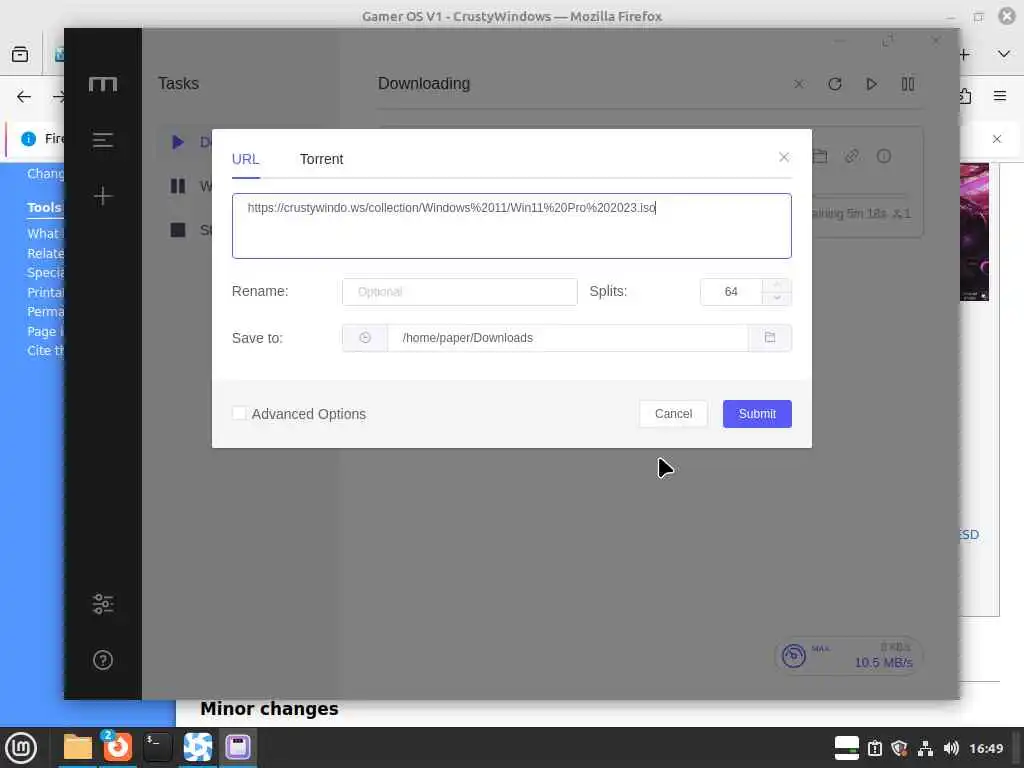
Task: Refresh the task list icon
Action: pyautogui.click(x=835, y=84)
